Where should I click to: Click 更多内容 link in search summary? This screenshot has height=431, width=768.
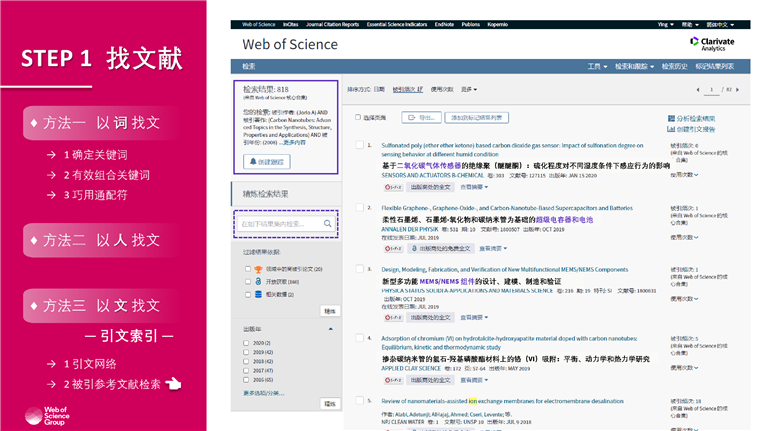coord(294,143)
